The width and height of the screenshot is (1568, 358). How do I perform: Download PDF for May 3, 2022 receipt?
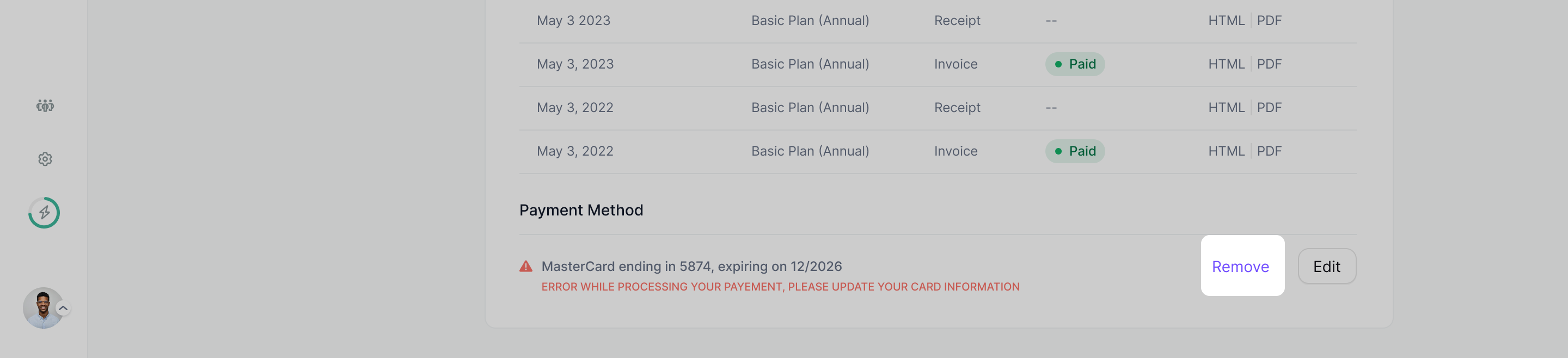tap(1269, 108)
